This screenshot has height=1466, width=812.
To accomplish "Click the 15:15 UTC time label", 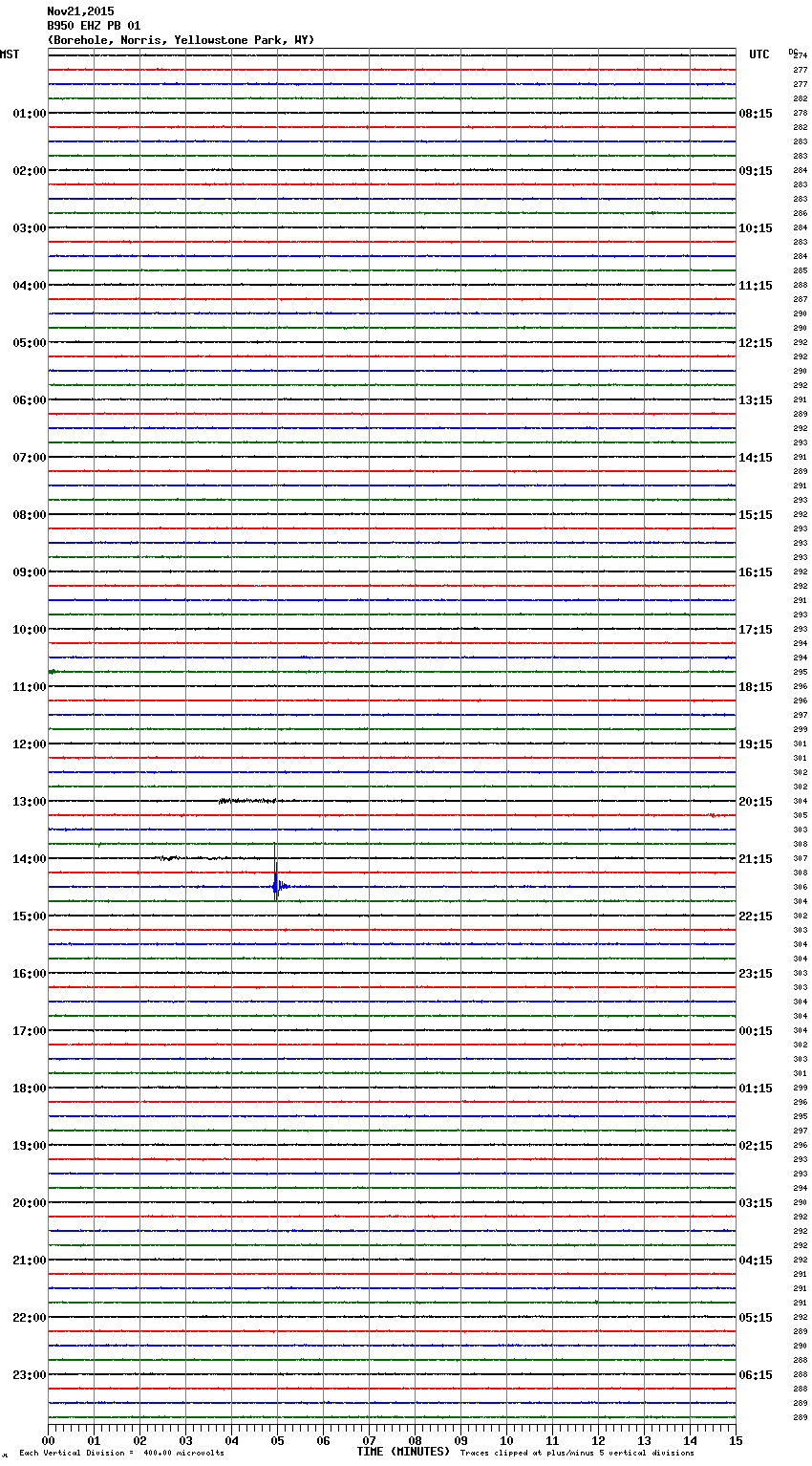I will [x=756, y=515].
